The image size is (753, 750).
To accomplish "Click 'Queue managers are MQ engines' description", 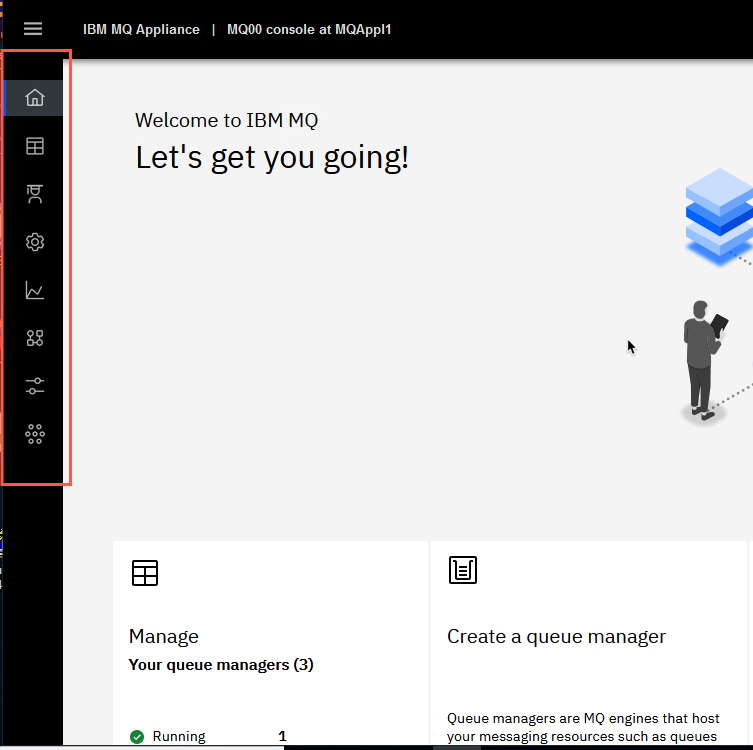I will tap(583, 727).
